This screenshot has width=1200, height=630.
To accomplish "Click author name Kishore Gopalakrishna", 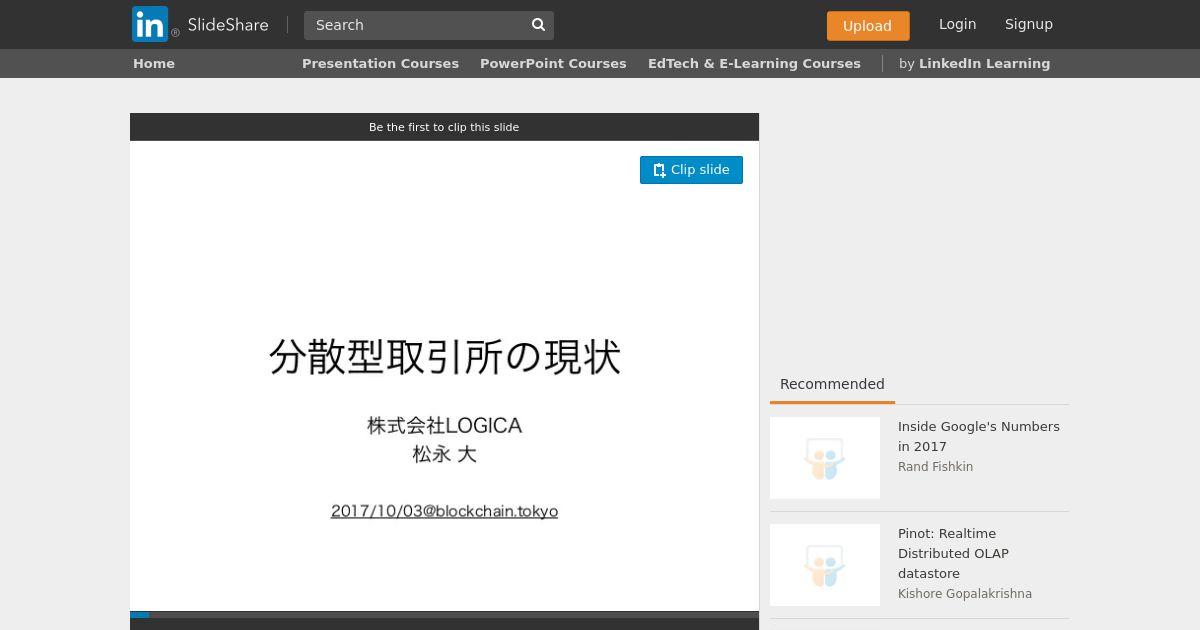I will click(965, 594).
